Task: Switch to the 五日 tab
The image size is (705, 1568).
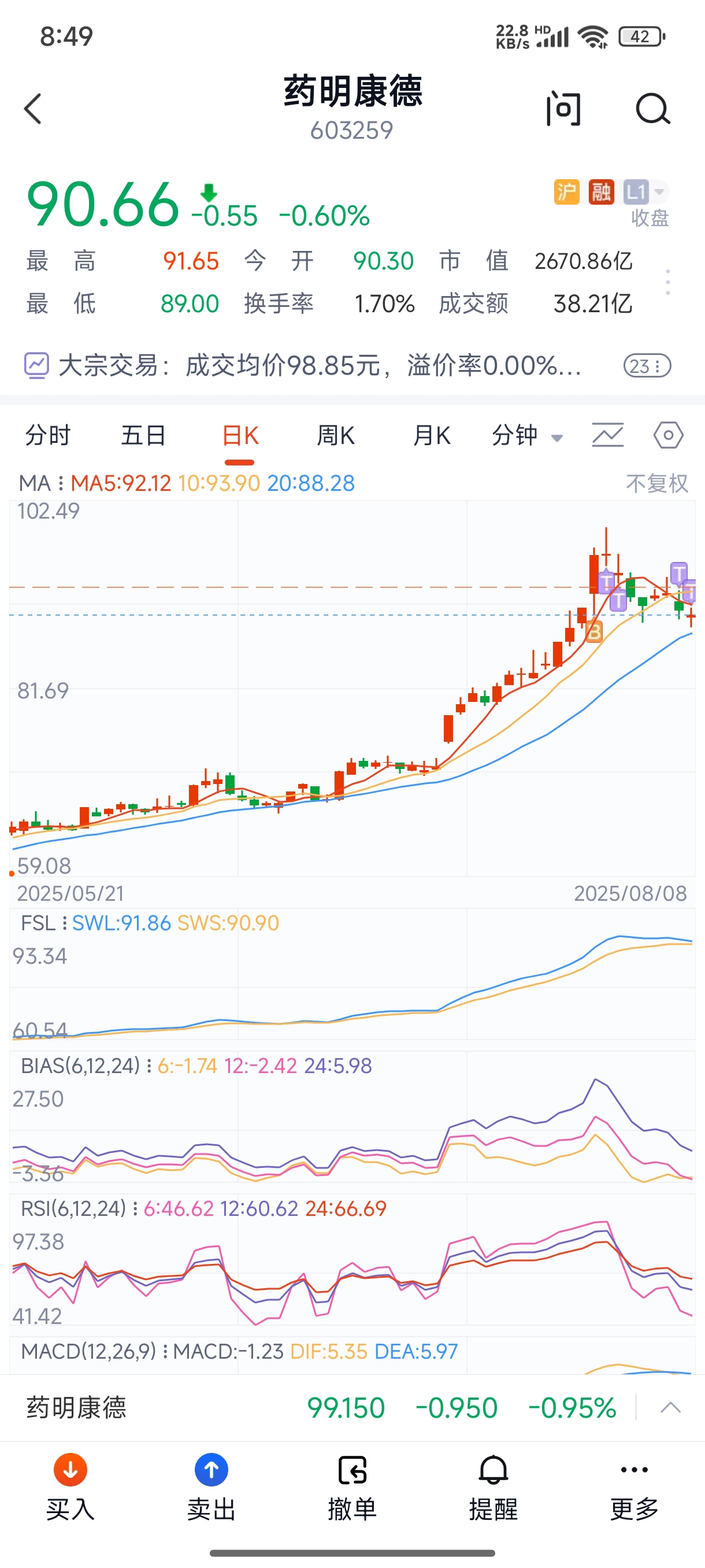Action: point(143,436)
